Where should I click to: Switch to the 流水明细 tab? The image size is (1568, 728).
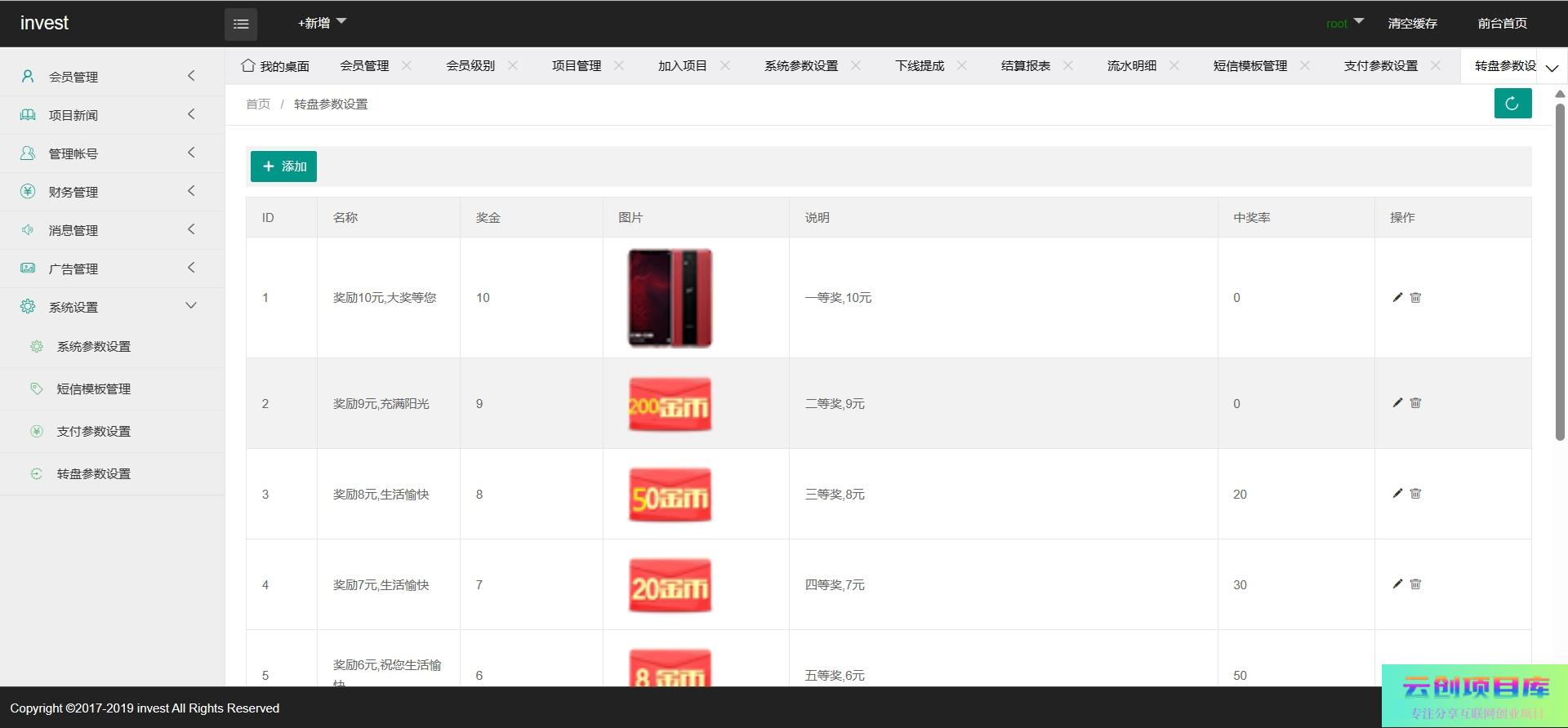[x=1131, y=65]
